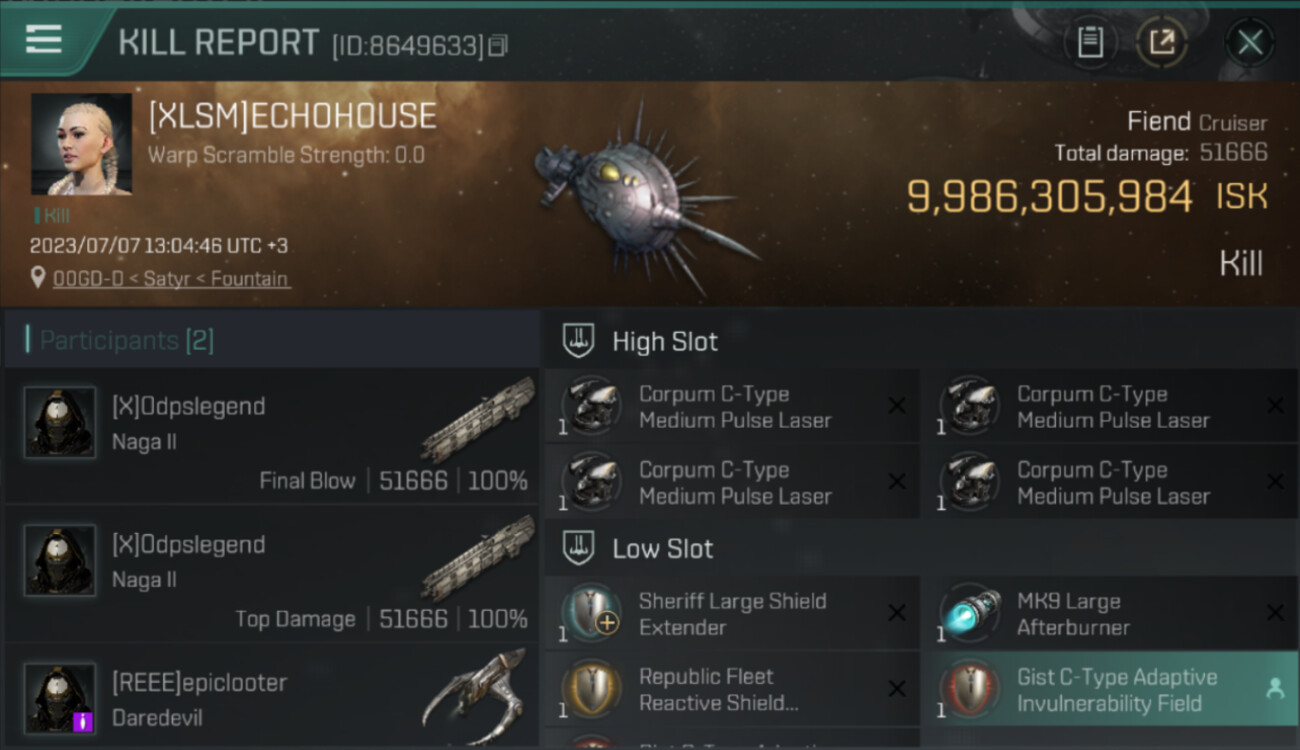Click the High Slot section icon

(x=579, y=341)
